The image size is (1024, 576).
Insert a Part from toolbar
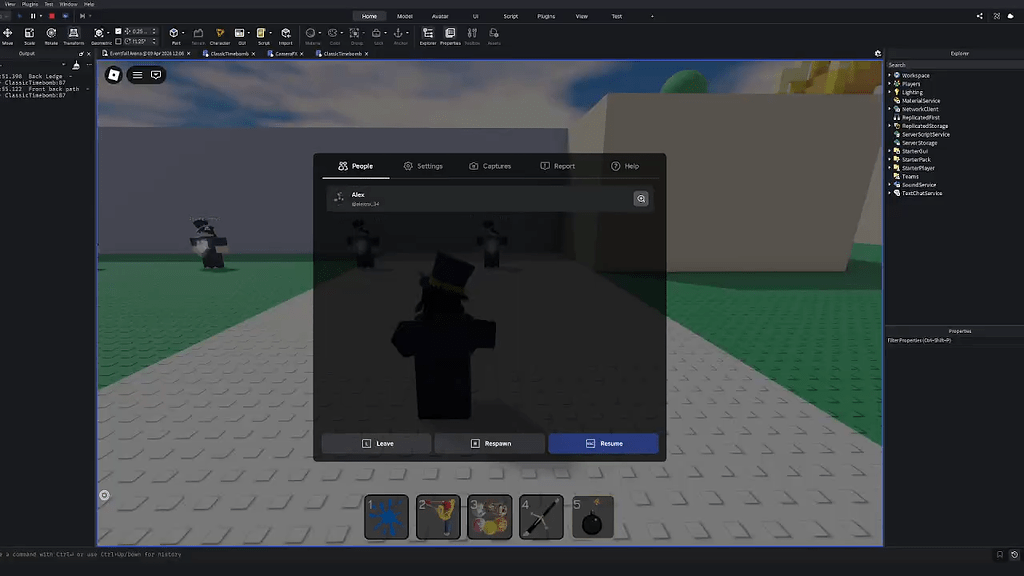174,35
